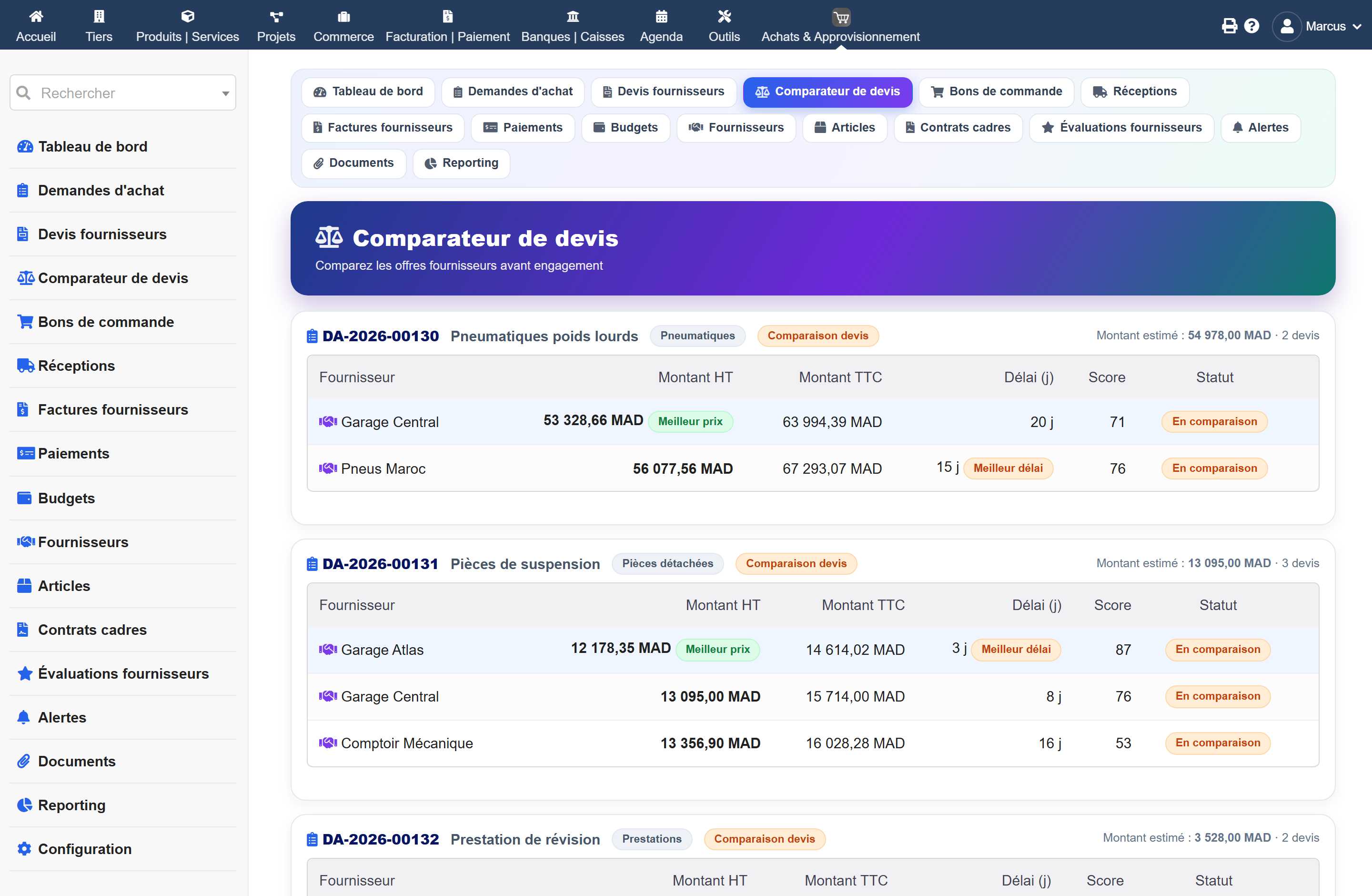Click inside the Rechercher search field
The image size is (1372, 896).
[123, 93]
